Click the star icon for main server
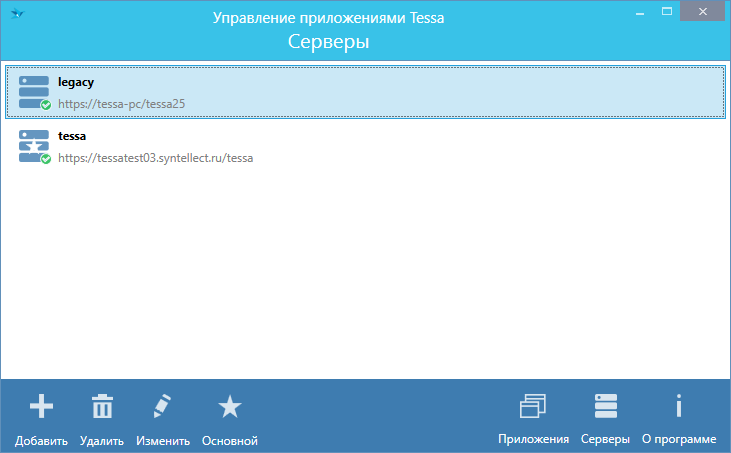Viewport: 731px width, 453px height. pos(230,406)
